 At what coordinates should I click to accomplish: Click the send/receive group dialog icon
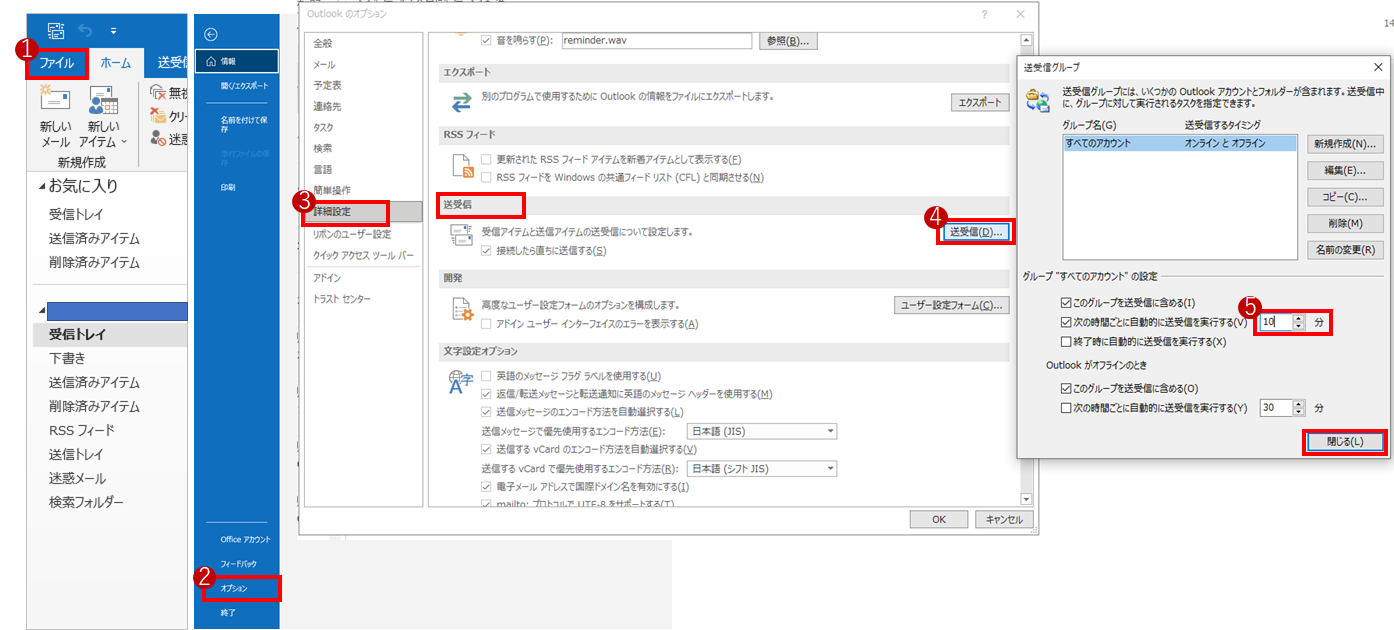1038,100
